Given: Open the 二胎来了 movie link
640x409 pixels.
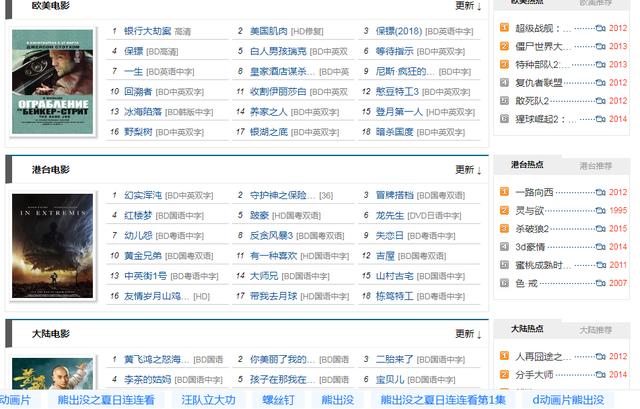Looking at the screenshot, I should tap(394, 360).
